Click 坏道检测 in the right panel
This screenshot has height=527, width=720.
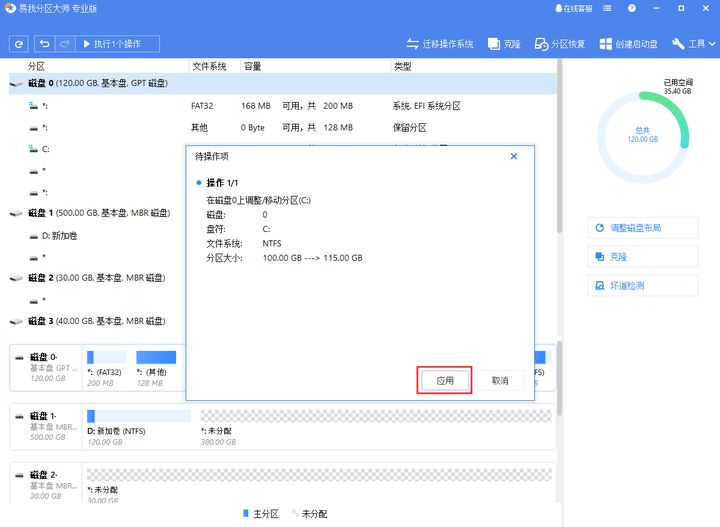pyautogui.click(x=642, y=286)
